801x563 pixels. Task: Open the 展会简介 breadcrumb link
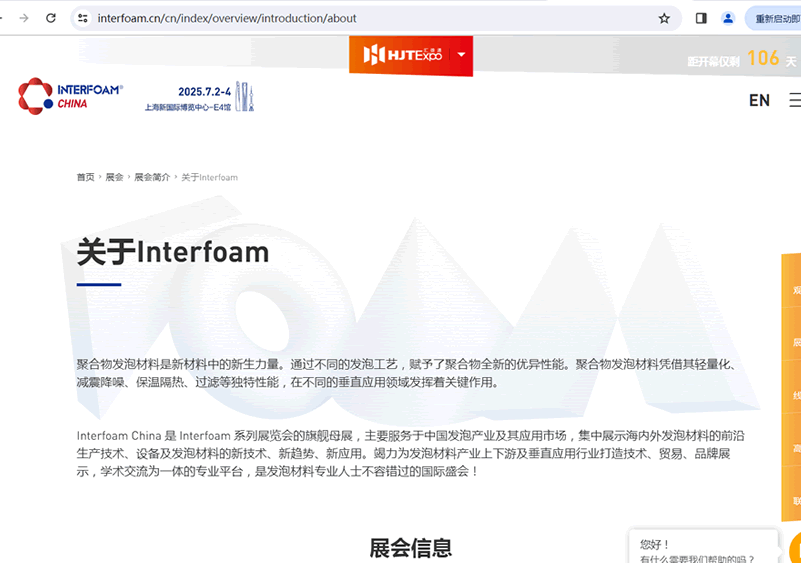coord(152,177)
